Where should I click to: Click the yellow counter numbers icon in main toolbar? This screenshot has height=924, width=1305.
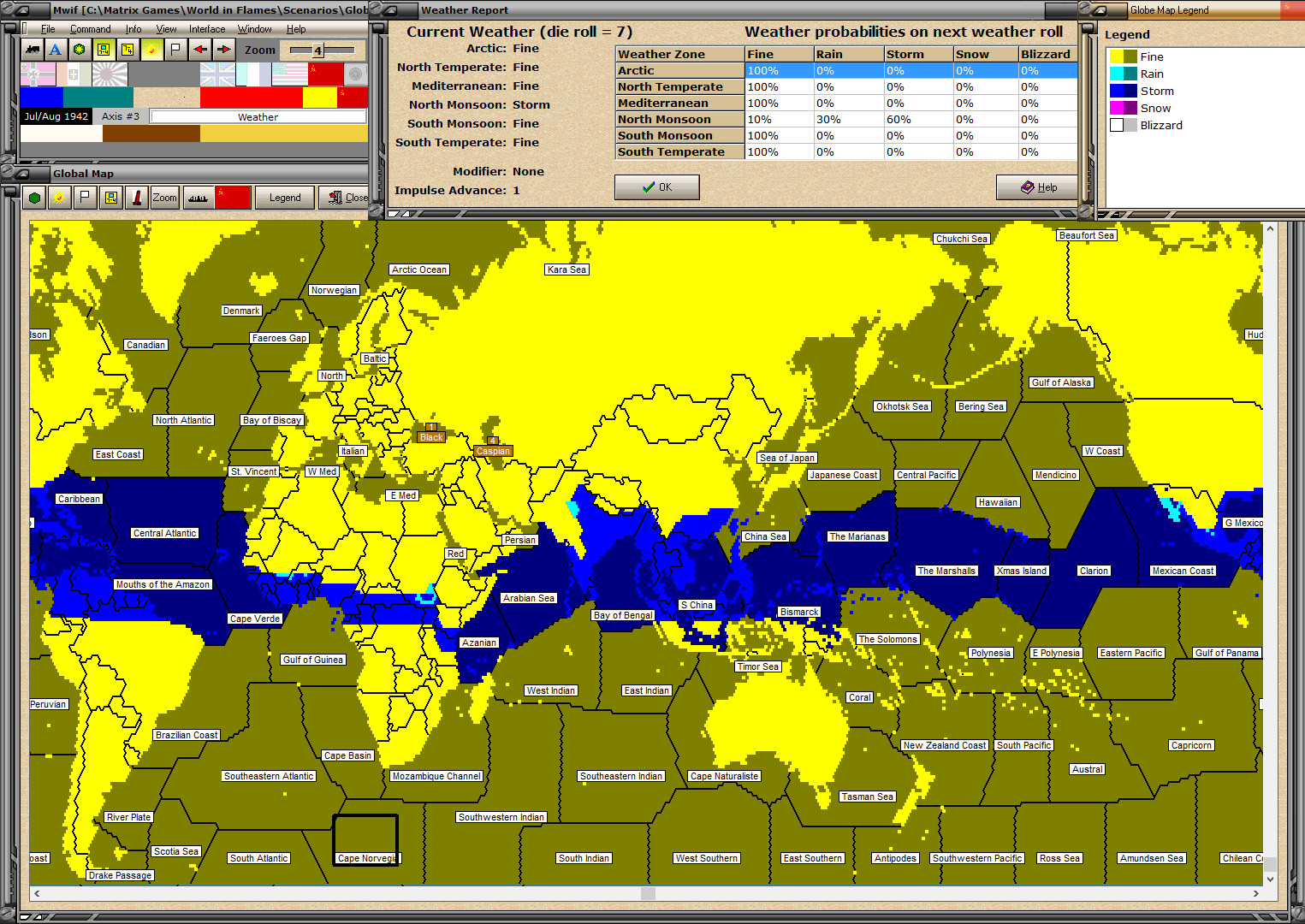(128, 50)
